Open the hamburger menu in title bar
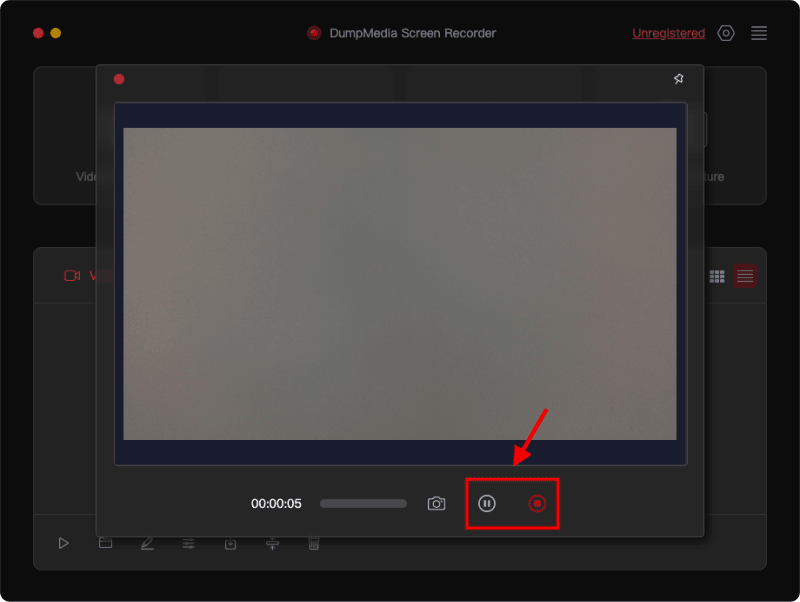Image resolution: width=800 pixels, height=602 pixels. (x=759, y=33)
